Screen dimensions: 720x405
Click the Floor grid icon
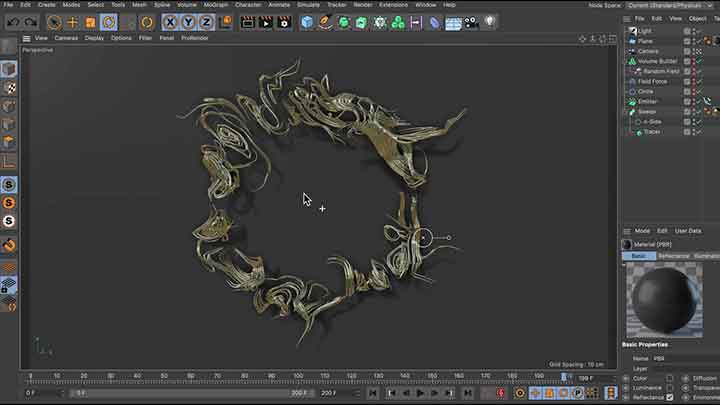pos(453,22)
